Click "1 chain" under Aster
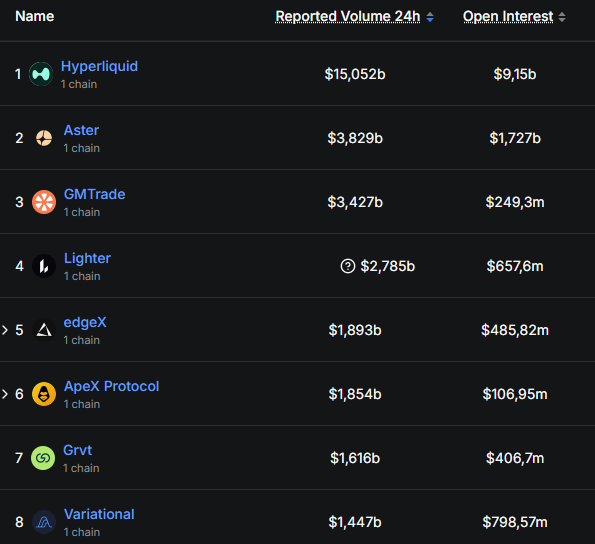The image size is (595, 544). (82, 148)
